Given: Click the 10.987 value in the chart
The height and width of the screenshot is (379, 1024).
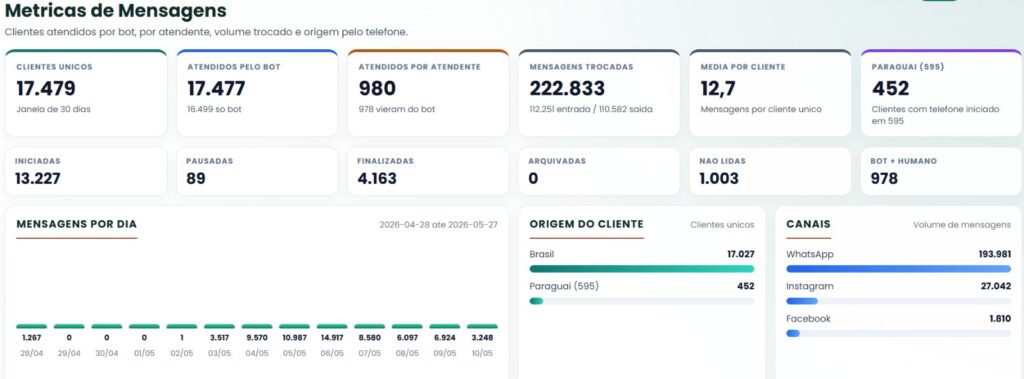Looking at the screenshot, I should pyautogui.click(x=295, y=338).
